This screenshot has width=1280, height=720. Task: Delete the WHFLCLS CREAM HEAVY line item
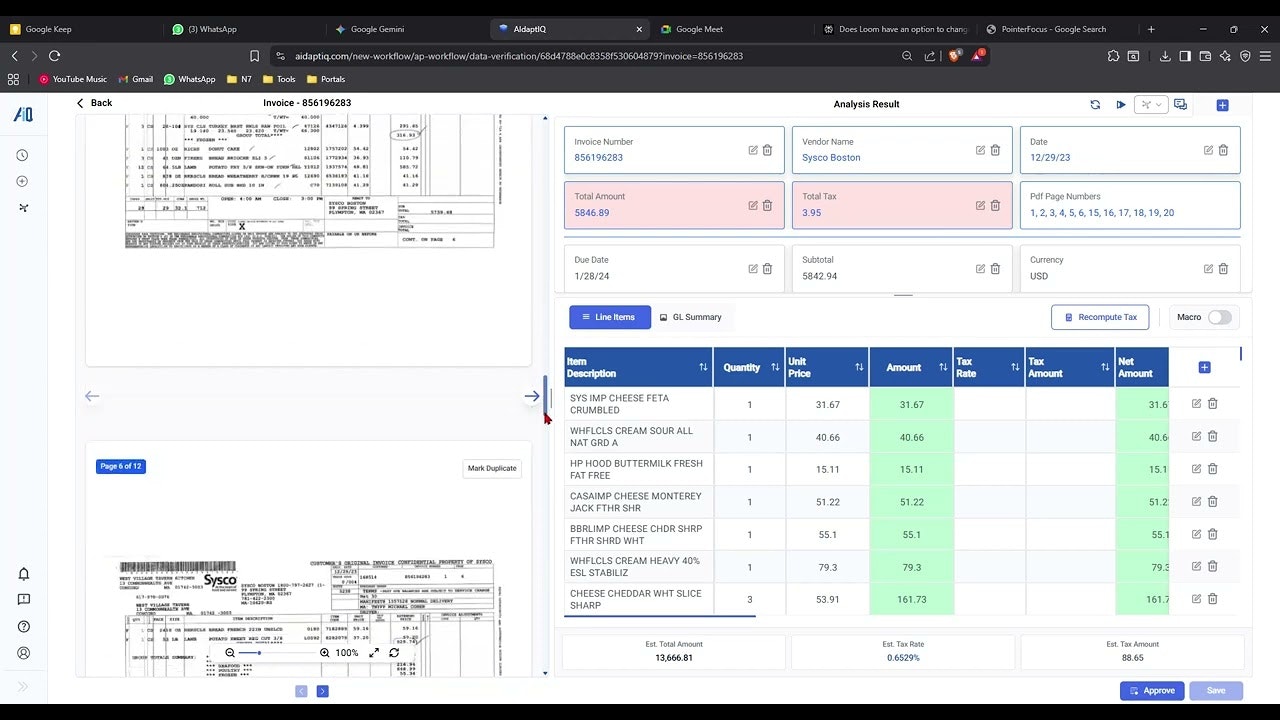click(x=1212, y=566)
